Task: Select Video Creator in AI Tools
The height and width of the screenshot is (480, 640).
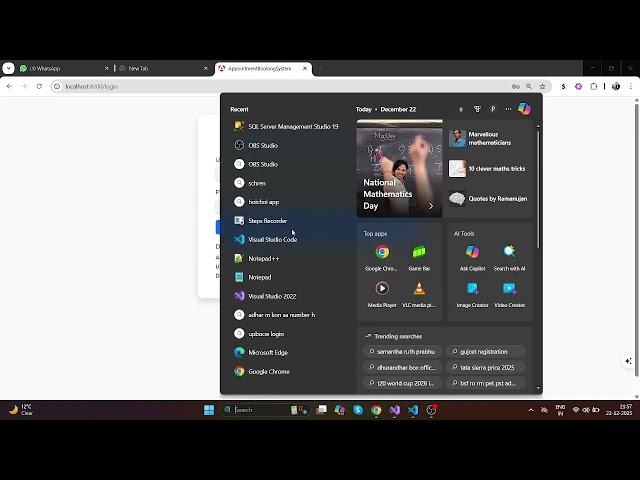Action: 509,292
